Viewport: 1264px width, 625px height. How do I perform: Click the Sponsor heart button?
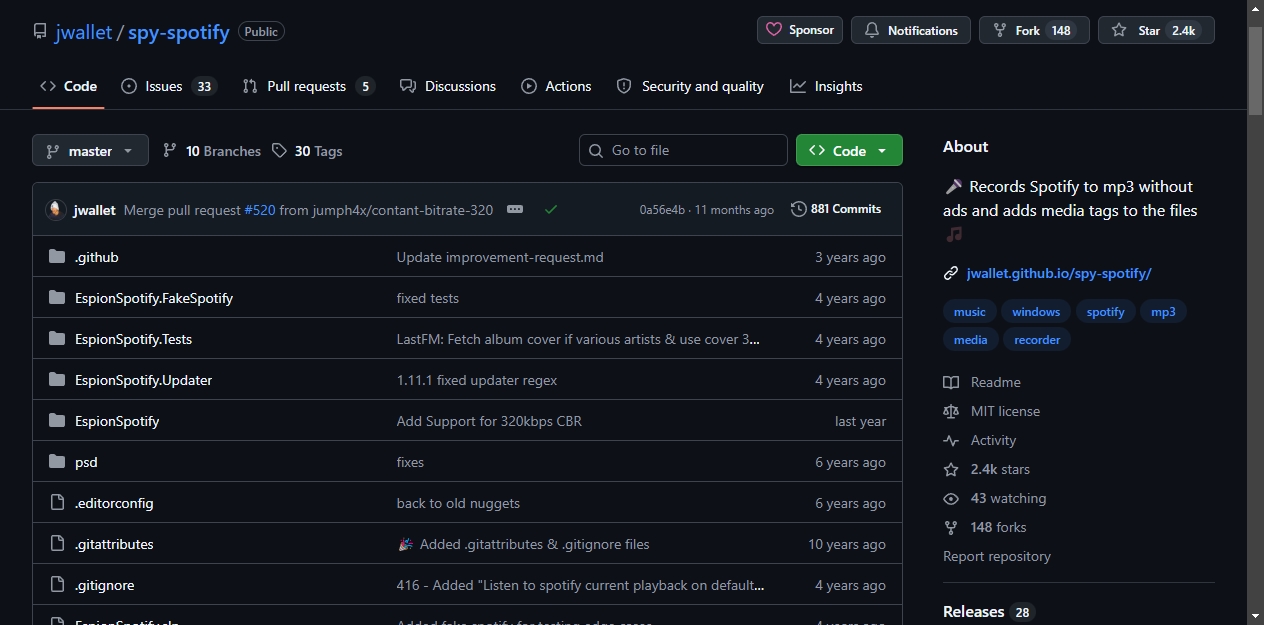pos(800,30)
